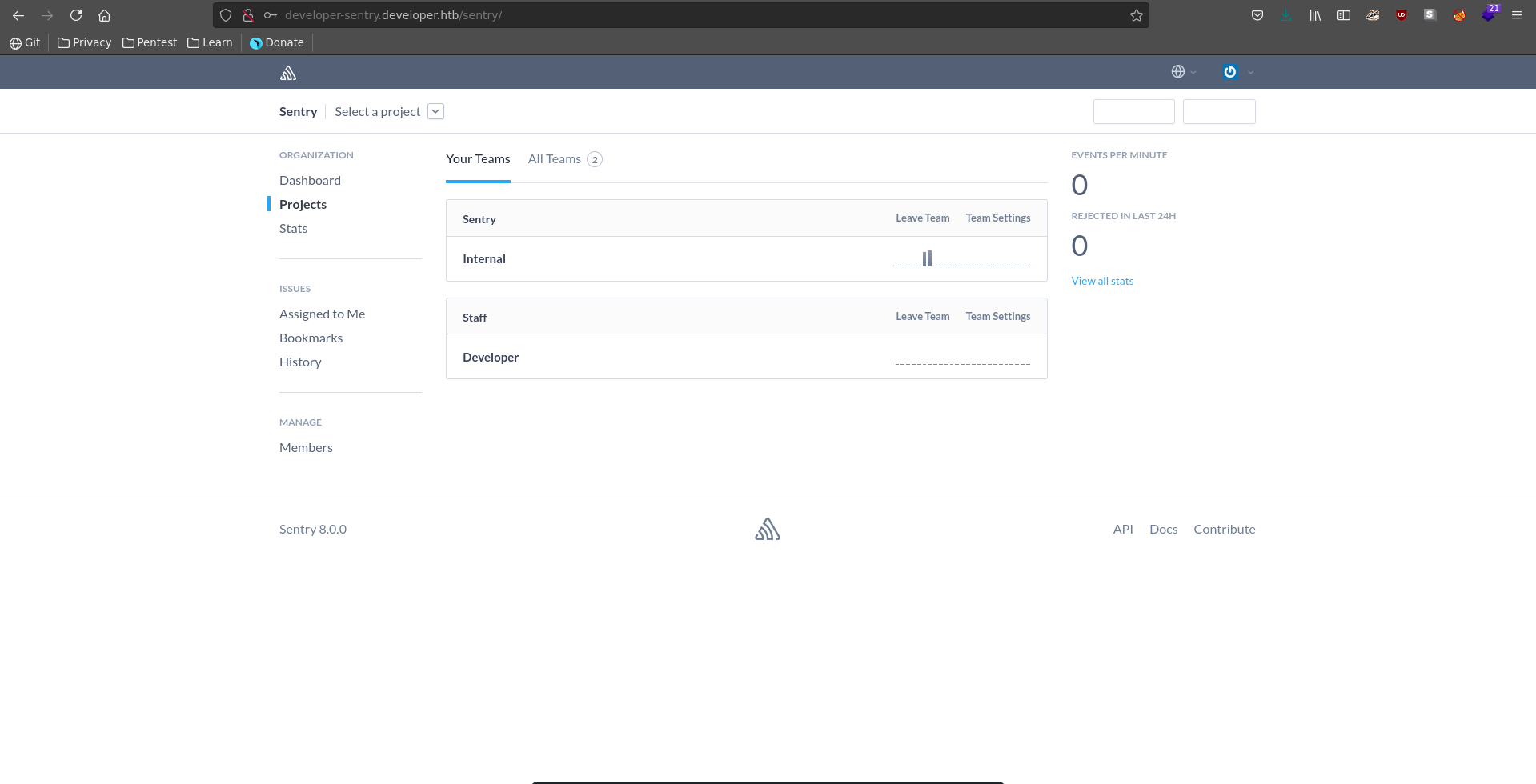This screenshot has height=784, width=1536.
Task: Open the Developer project
Action: point(491,358)
